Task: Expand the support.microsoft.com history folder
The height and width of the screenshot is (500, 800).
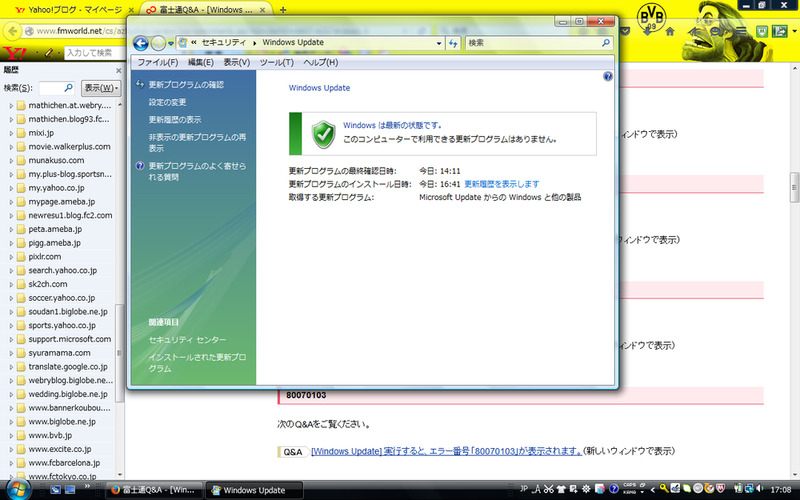Action: coord(11,340)
